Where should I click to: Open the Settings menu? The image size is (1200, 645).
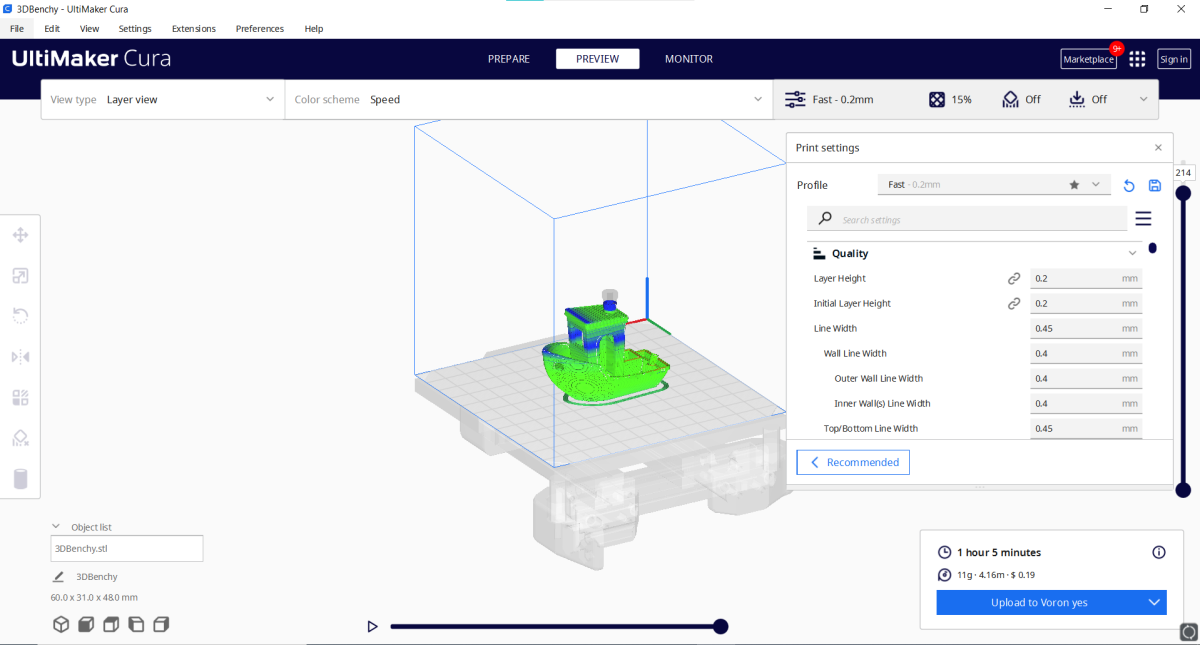coord(135,29)
